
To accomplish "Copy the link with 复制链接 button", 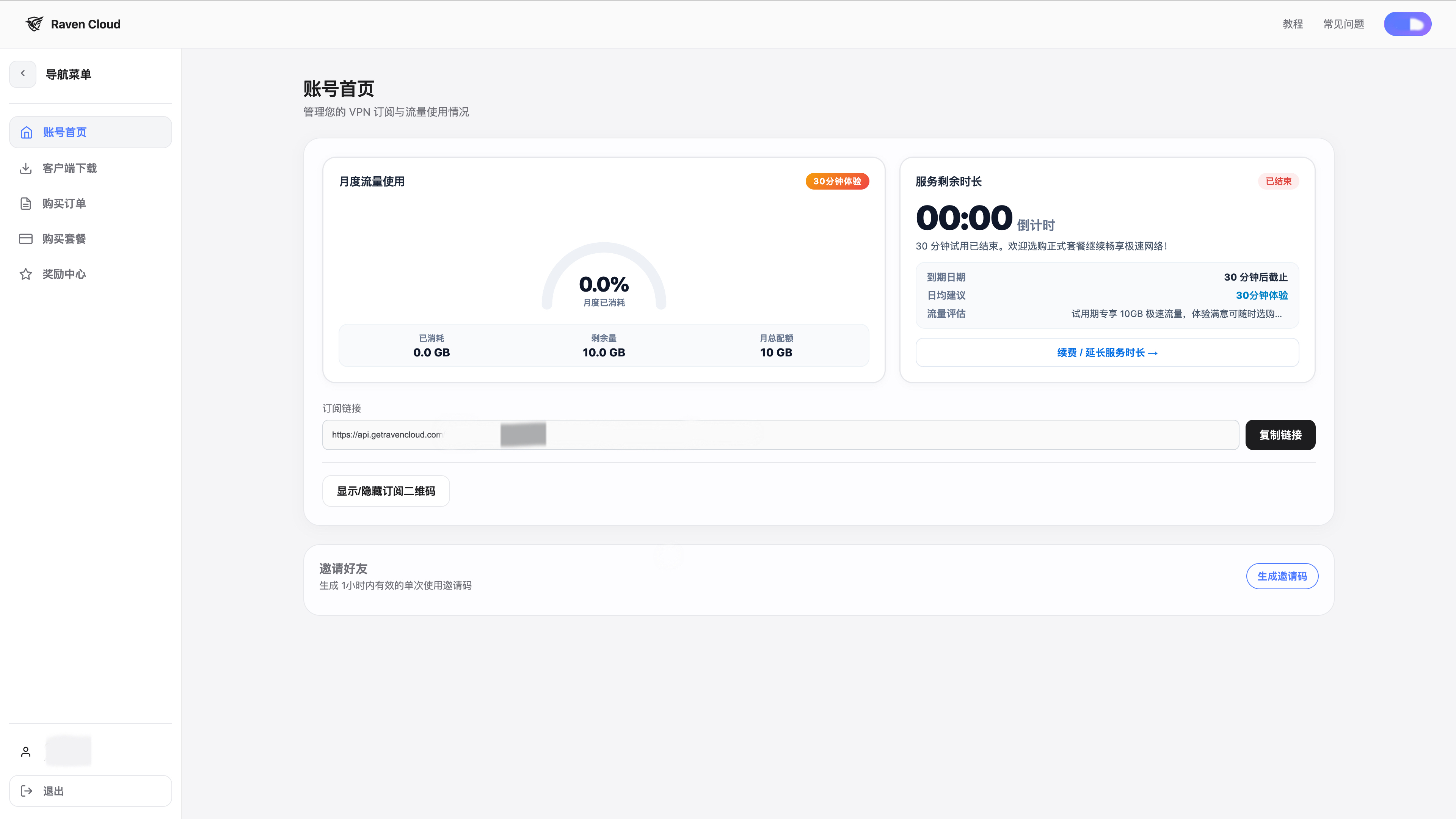I will [1280, 435].
